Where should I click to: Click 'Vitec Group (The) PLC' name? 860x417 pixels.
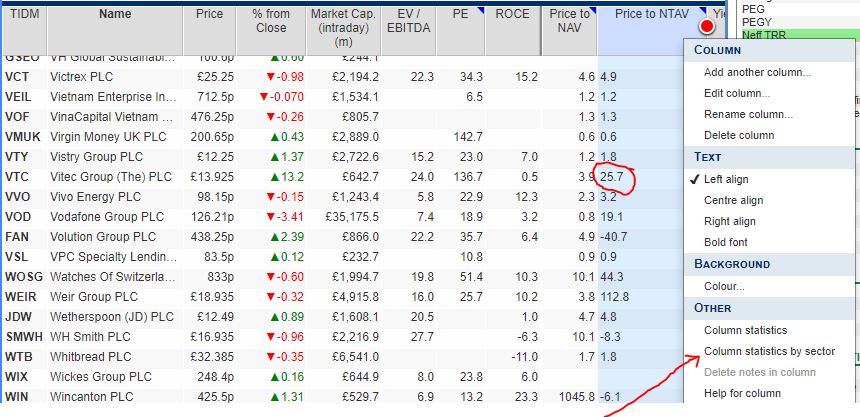(x=111, y=177)
